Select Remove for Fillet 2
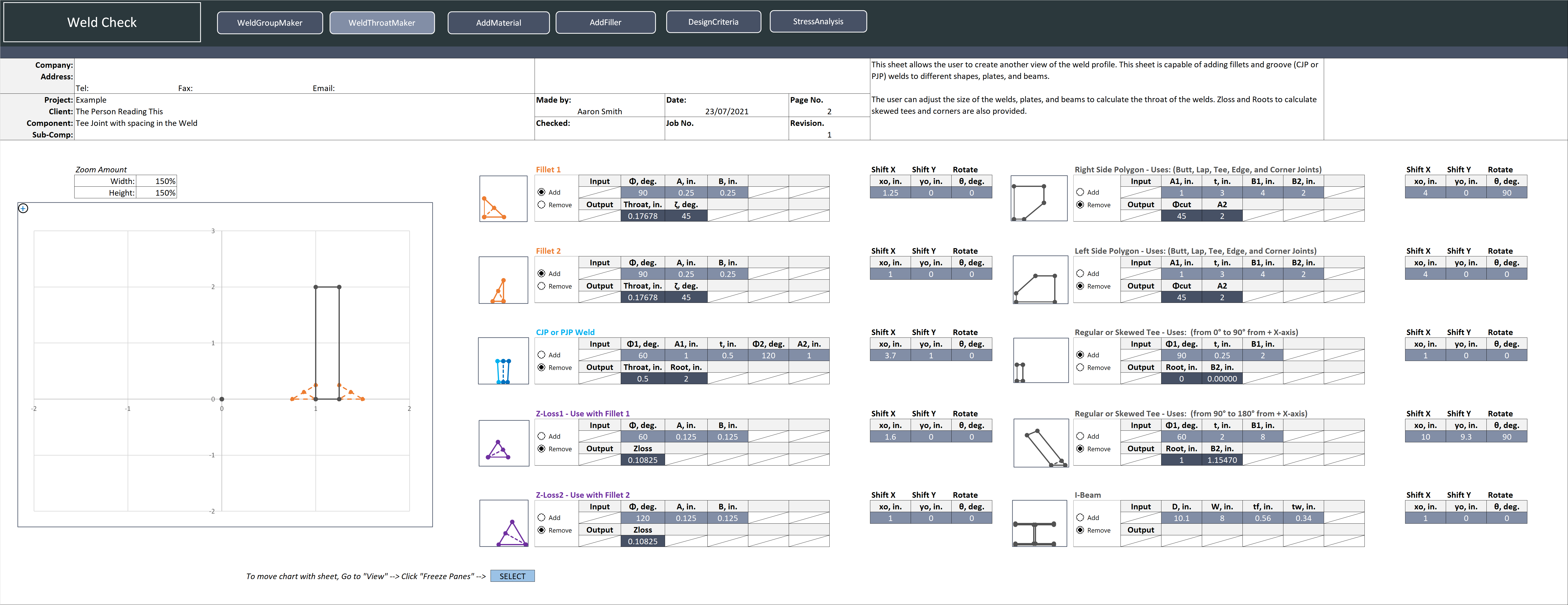 click(x=541, y=286)
